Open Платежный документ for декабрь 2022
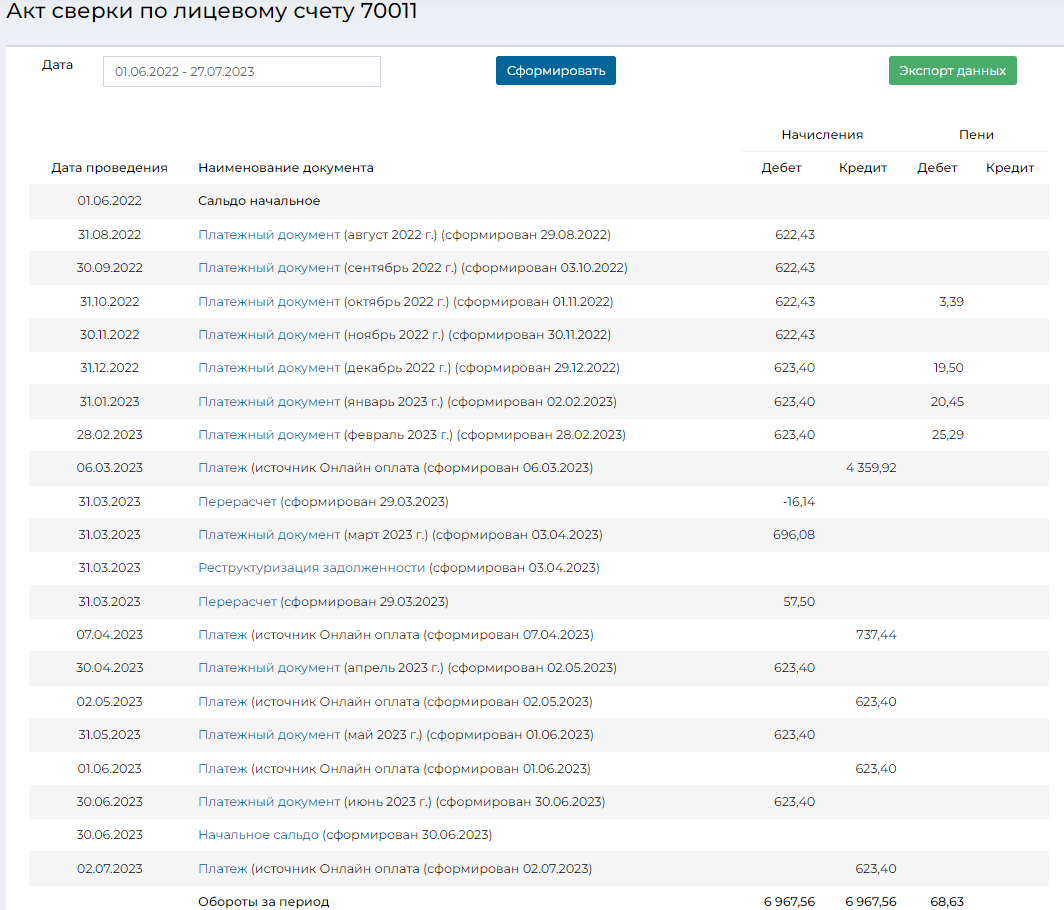1064x910 pixels. click(269, 368)
